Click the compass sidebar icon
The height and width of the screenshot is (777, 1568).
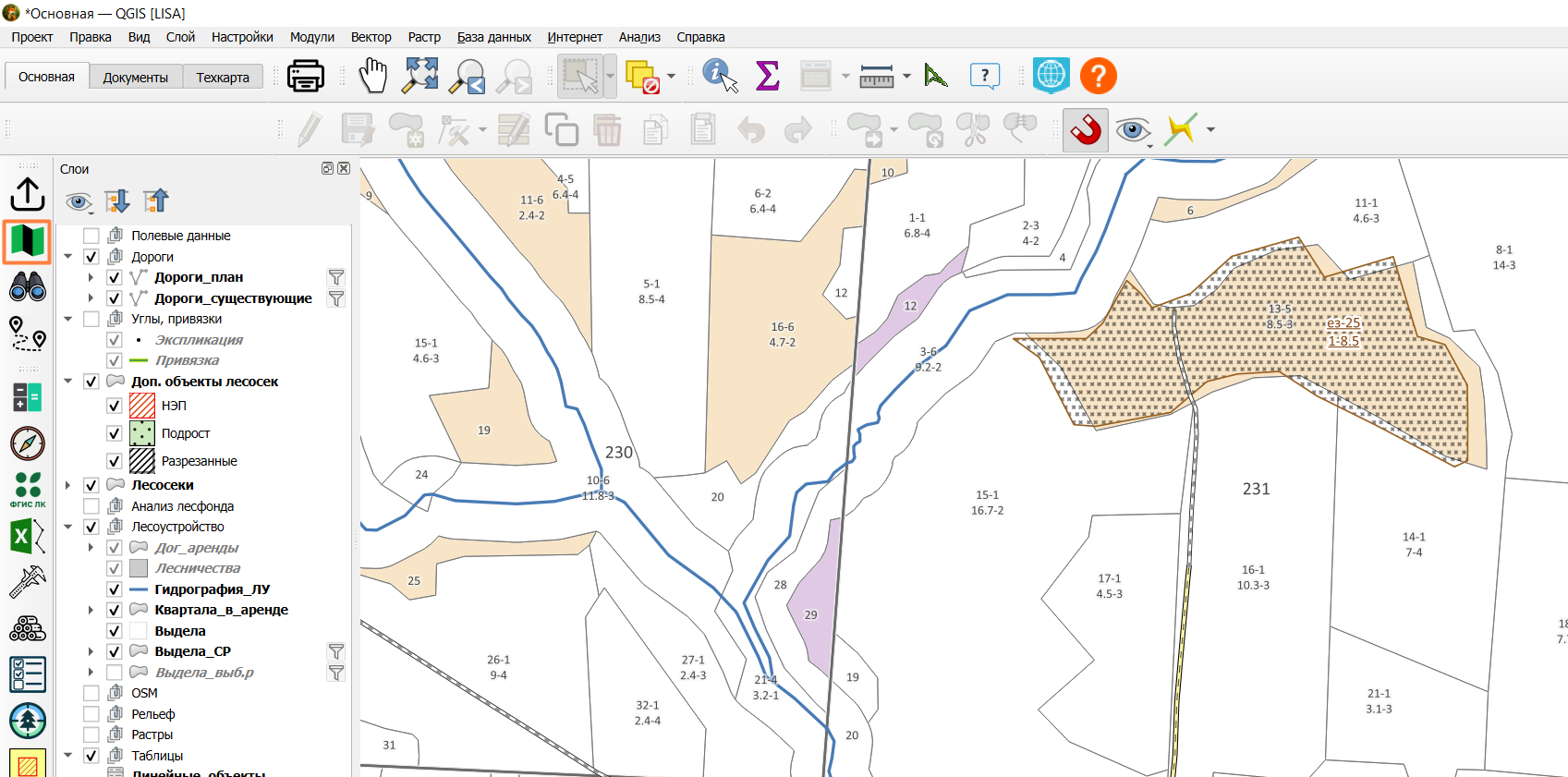pyautogui.click(x=28, y=443)
